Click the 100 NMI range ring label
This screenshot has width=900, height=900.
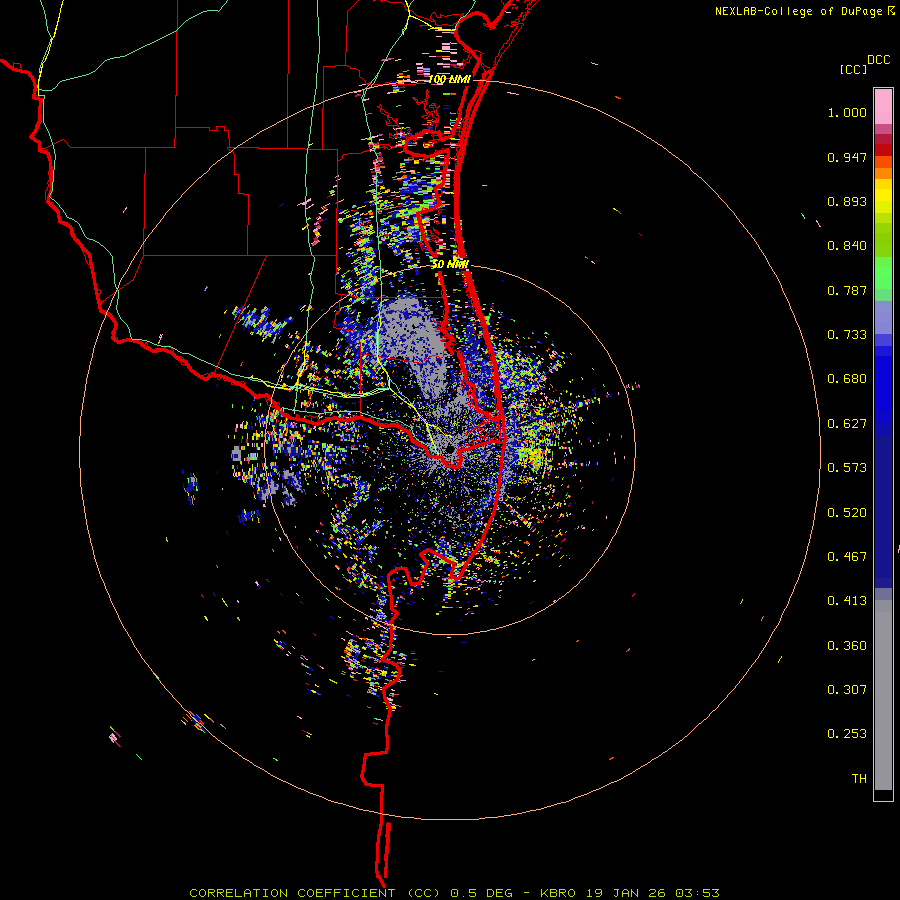449,79
